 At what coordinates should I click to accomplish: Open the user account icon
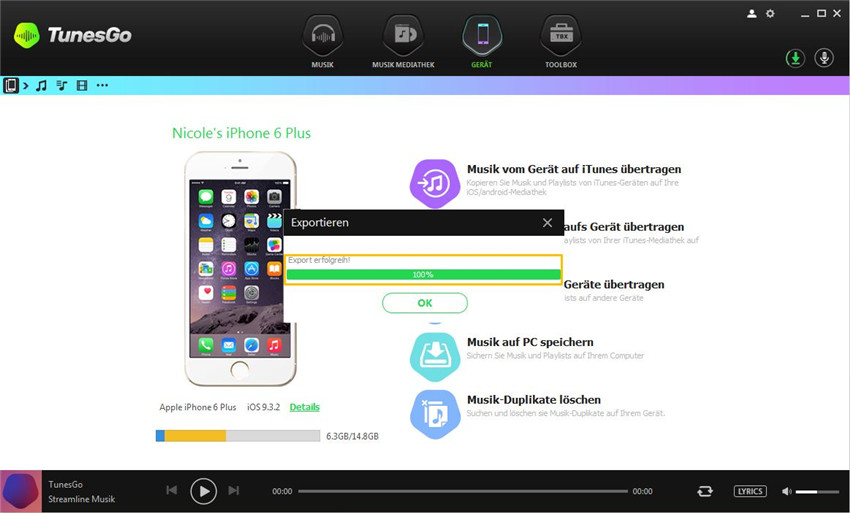tap(751, 14)
